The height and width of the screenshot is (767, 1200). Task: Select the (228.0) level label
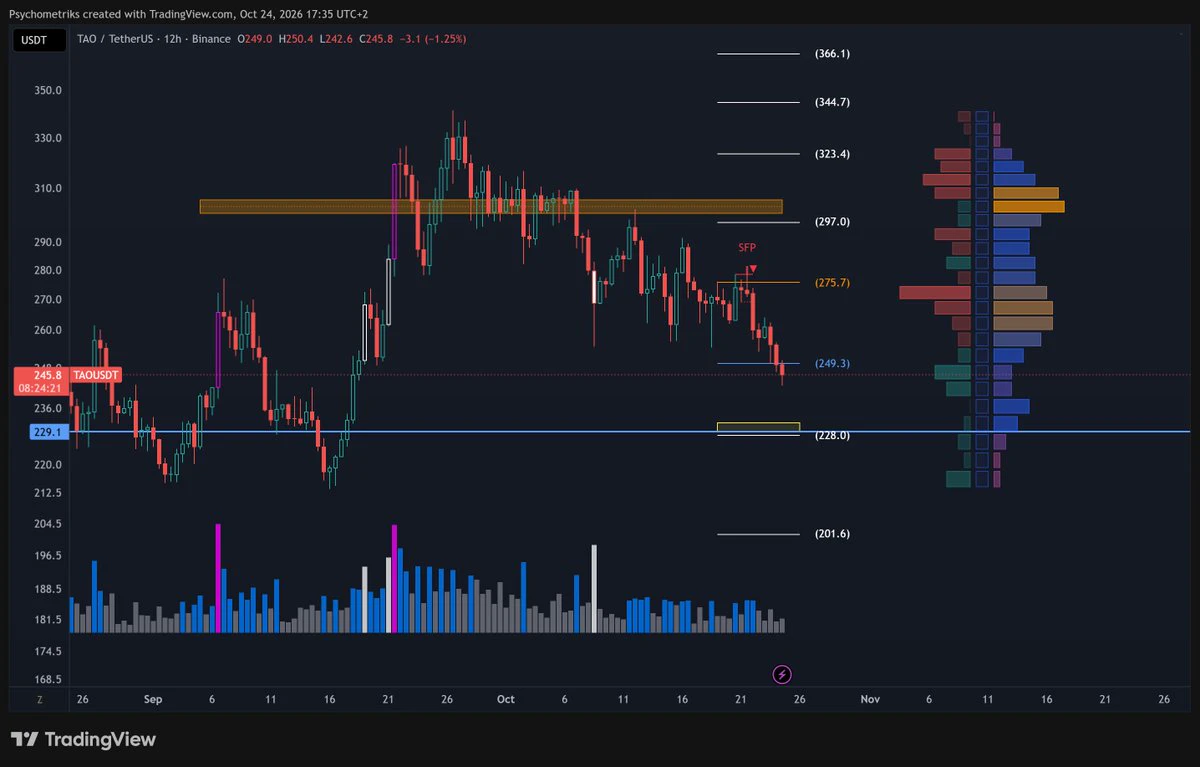832,436
